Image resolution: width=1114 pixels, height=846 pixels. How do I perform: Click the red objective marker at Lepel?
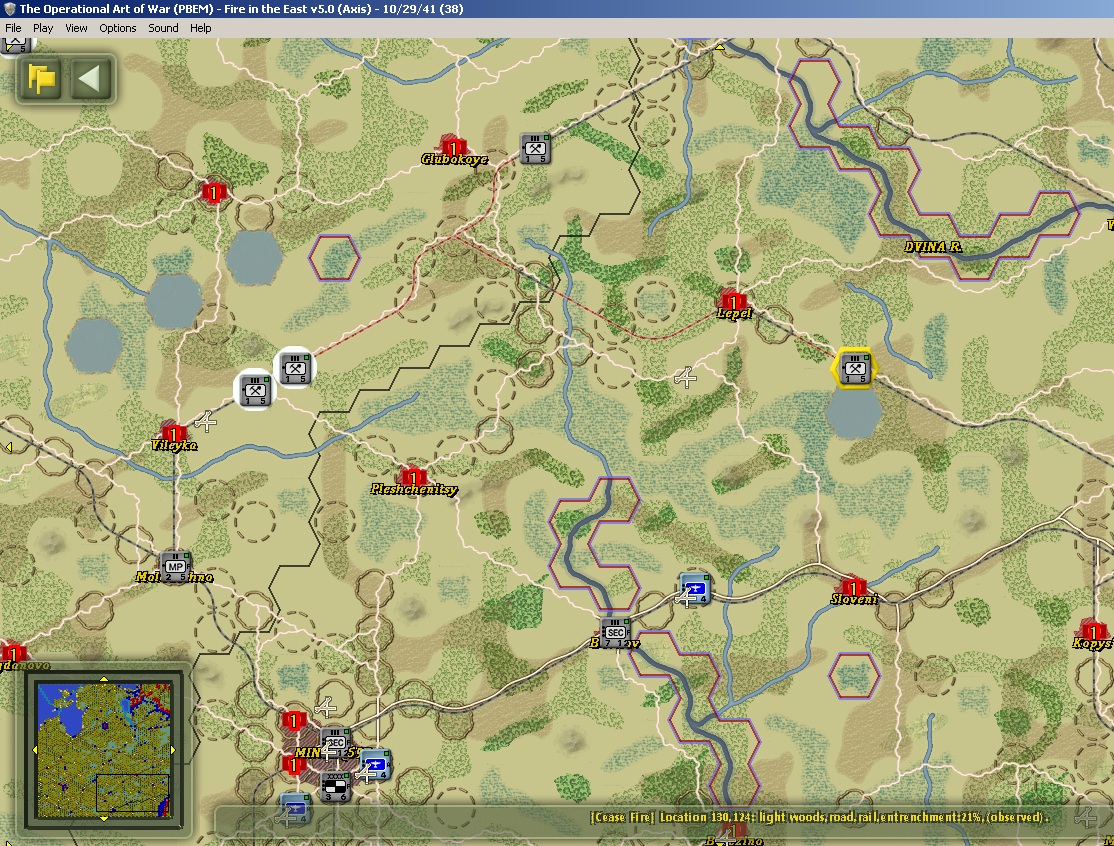pyautogui.click(x=732, y=300)
